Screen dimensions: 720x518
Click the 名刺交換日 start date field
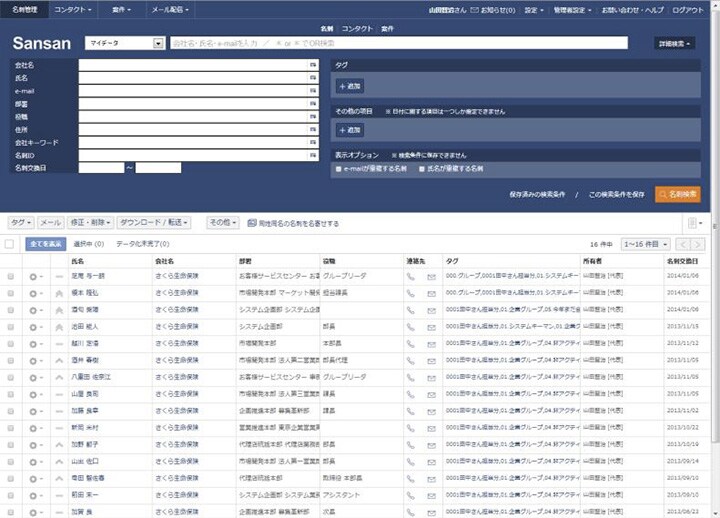[101, 168]
